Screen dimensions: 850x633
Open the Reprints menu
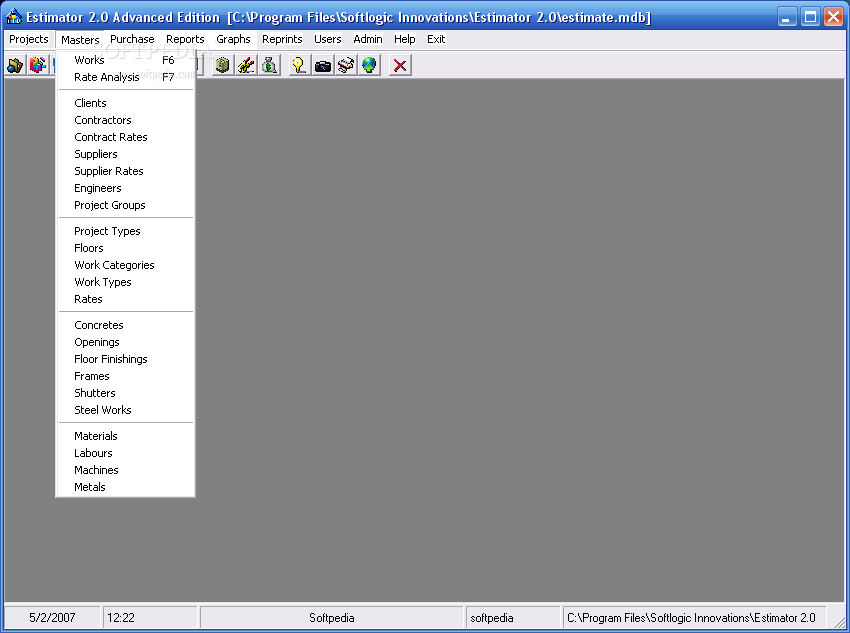pyautogui.click(x=282, y=39)
